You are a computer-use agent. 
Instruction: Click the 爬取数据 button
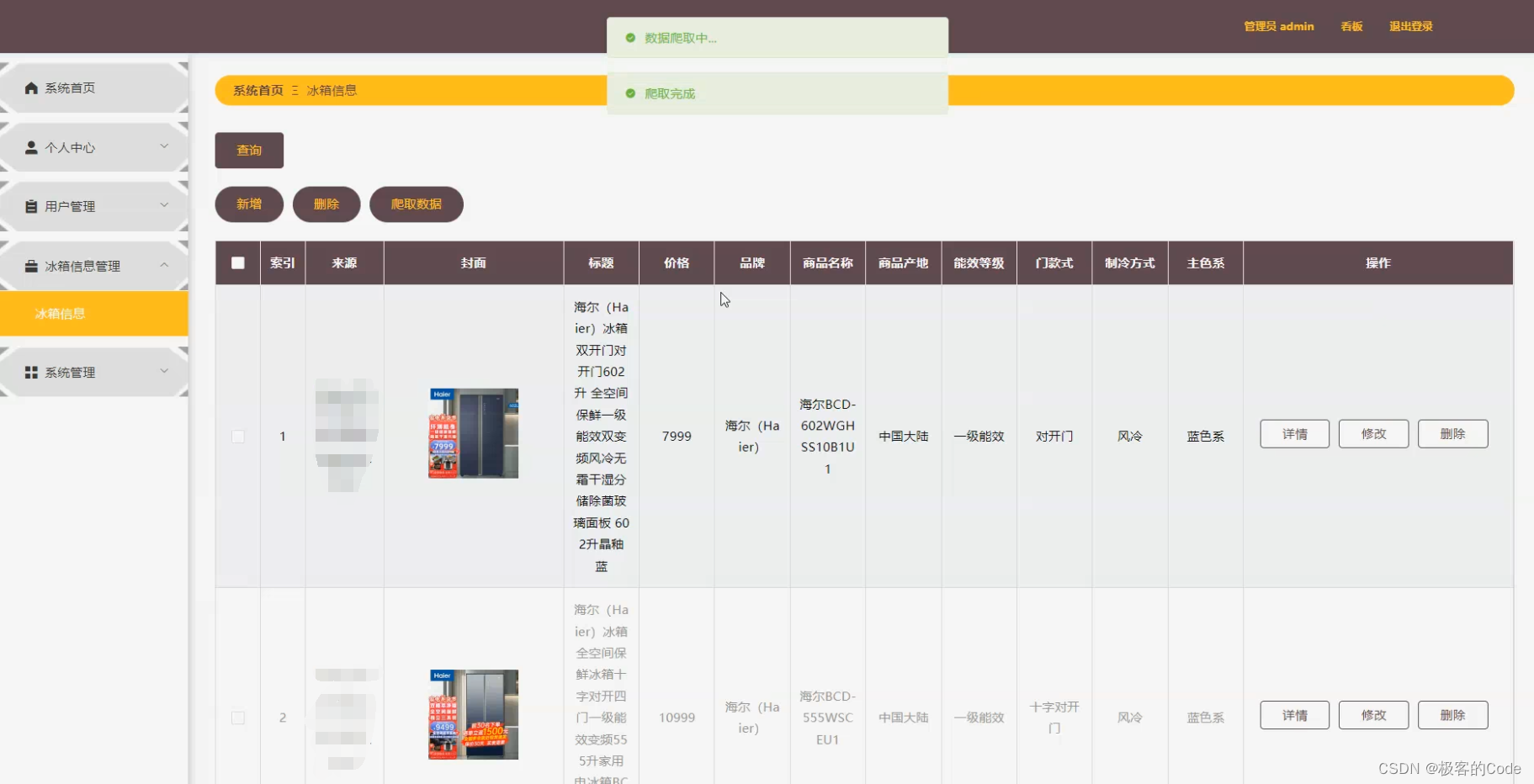pos(417,204)
